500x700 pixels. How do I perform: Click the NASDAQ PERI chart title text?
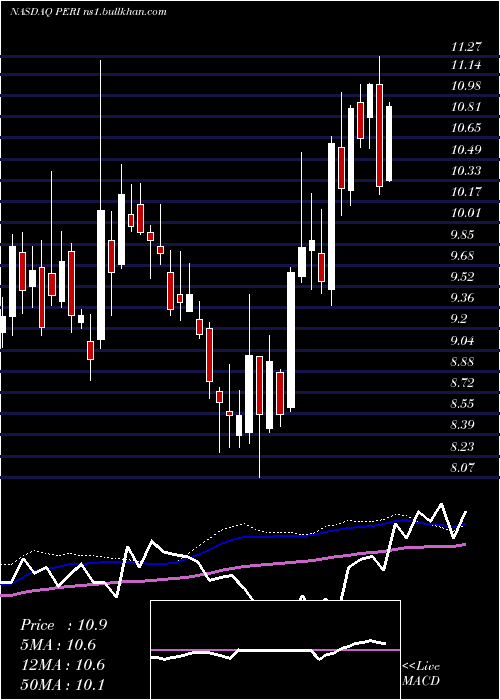[88, 11]
